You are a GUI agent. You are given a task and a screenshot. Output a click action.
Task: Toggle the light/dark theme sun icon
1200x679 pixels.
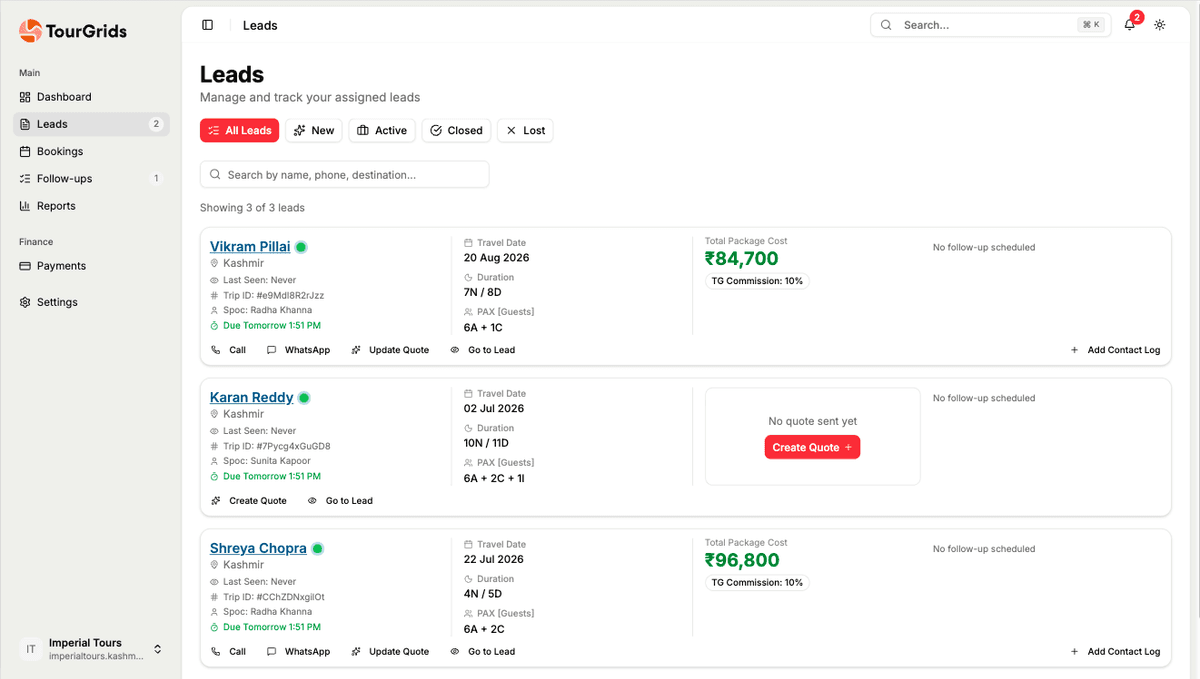(1160, 24)
